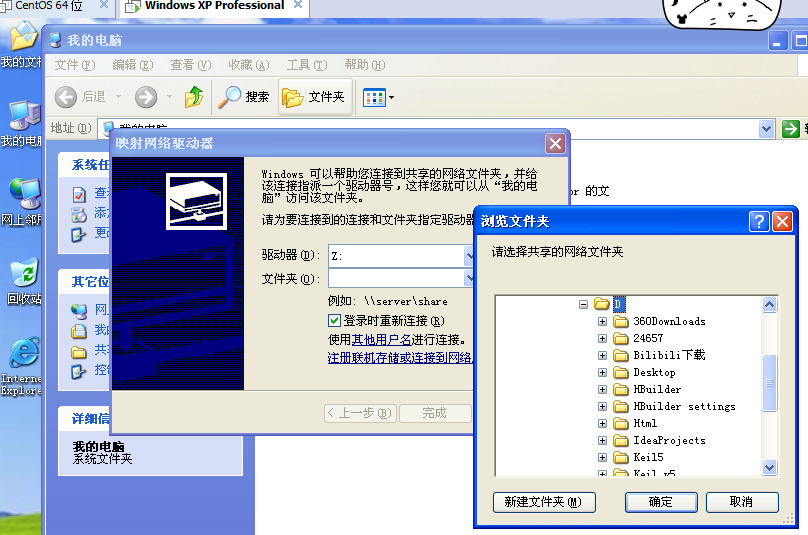Select the Windows XP Professional VM tab

point(214,6)
